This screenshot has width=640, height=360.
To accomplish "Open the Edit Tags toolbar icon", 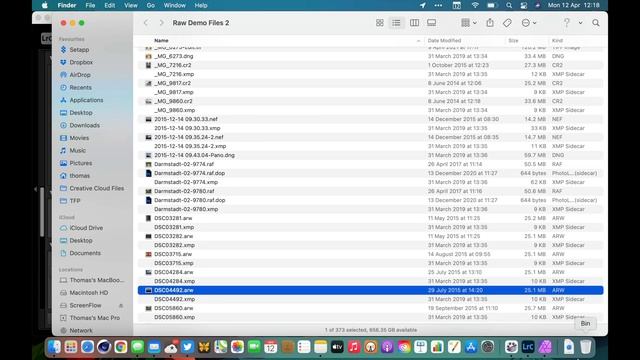I will point(507,23).
